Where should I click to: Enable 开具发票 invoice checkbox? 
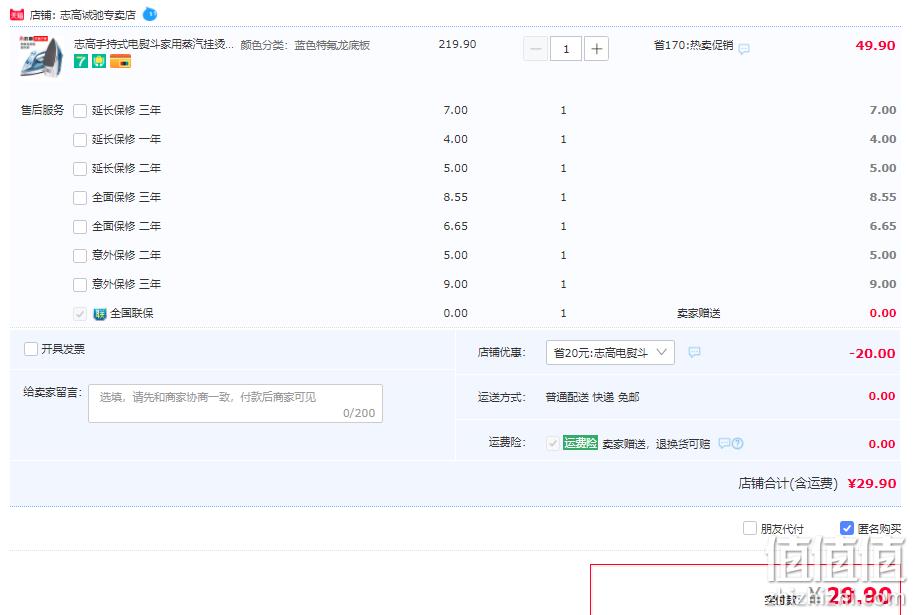tap(31, 349)
